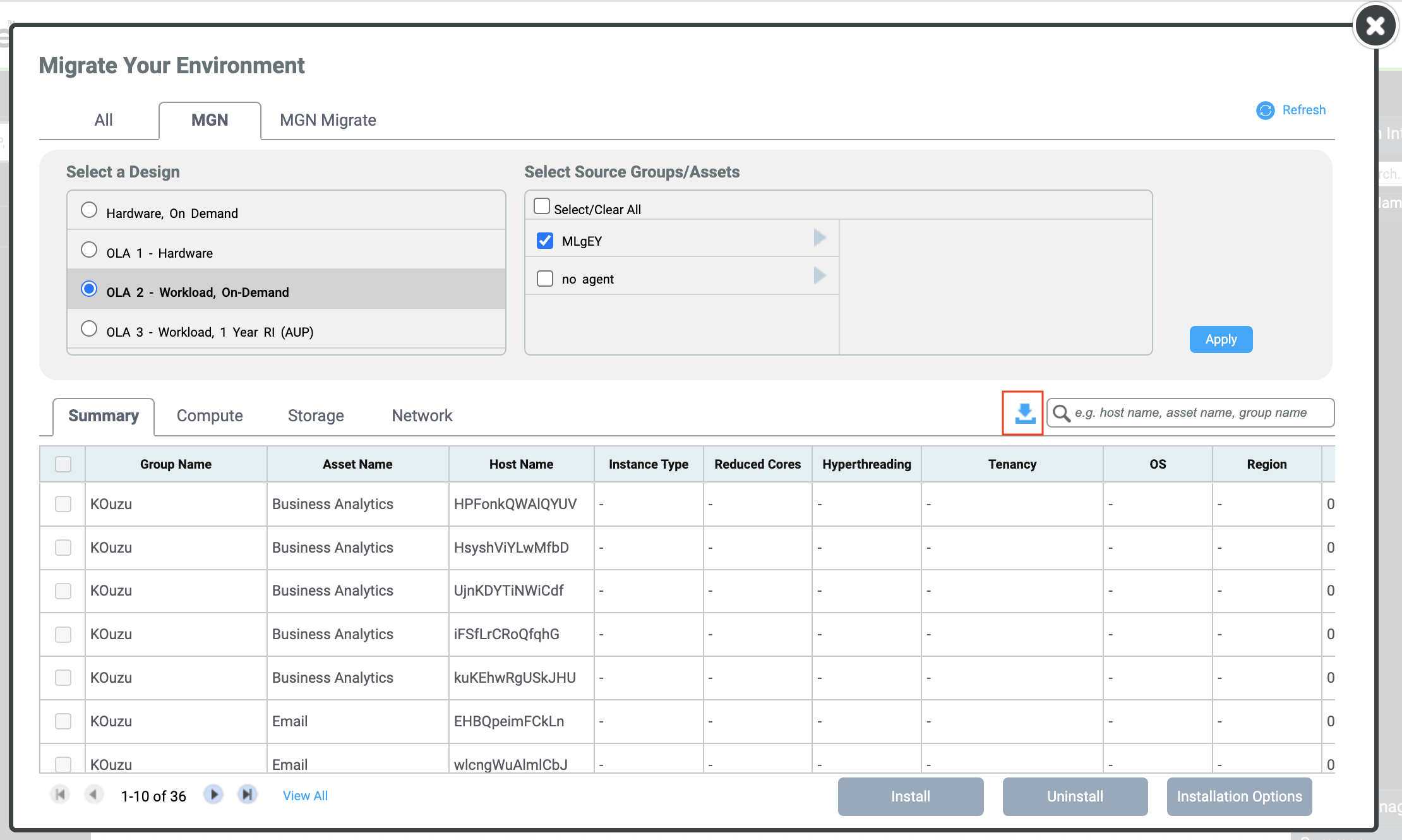Switch to the MGN tab
The image size is (1402, 840).
coord(210,120)
